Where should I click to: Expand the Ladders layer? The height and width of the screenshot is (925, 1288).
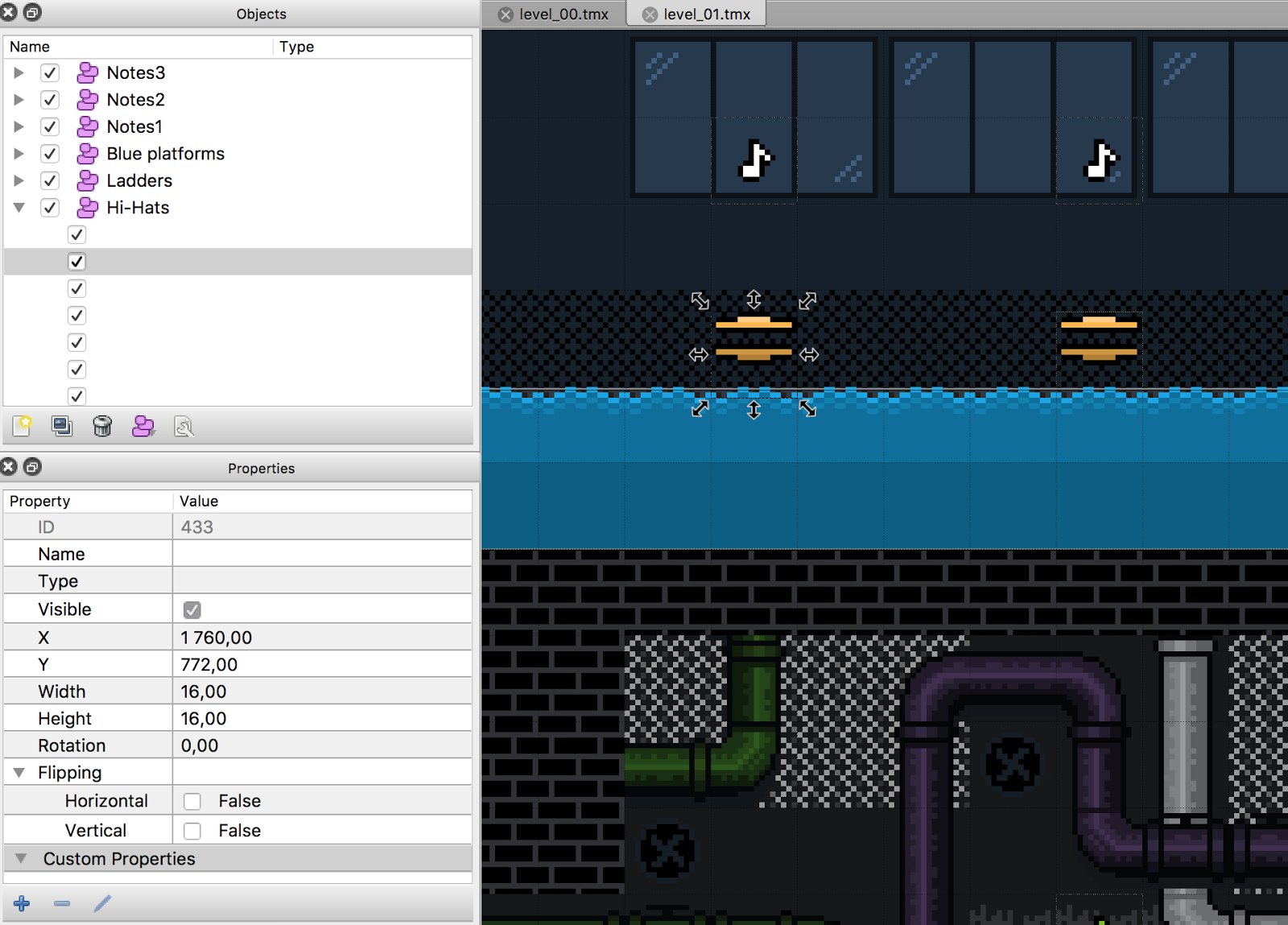pos(19,180)
